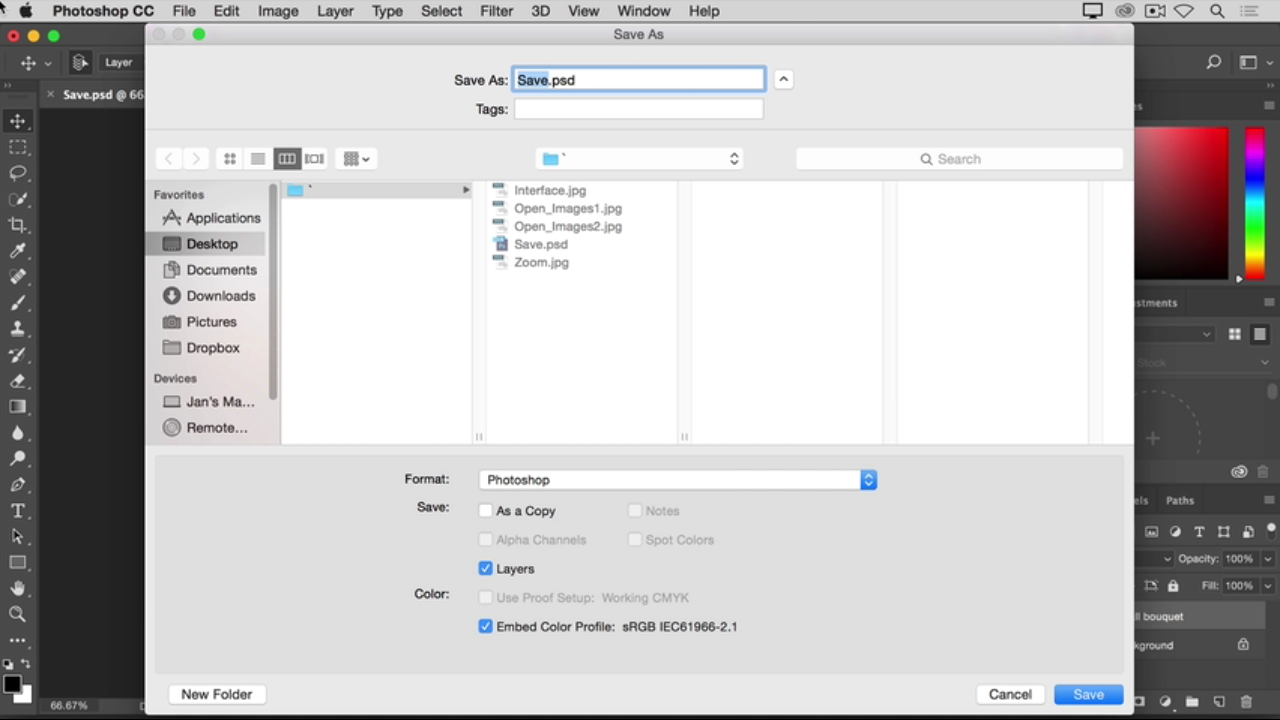Viewport: 1280px width, 720px height.
Task: Open the Format dropdown
Action: pos(677,480)
